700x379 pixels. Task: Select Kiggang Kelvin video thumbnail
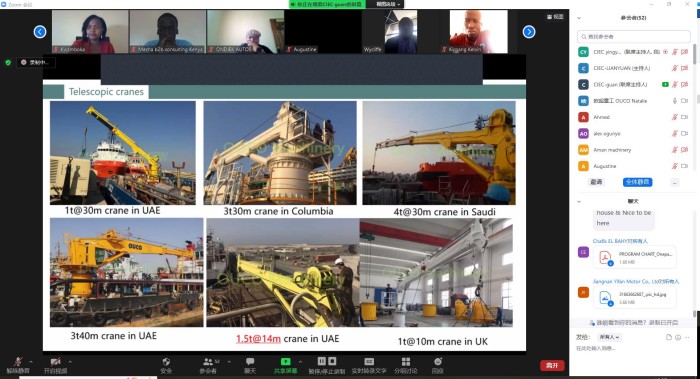(478, 31)
